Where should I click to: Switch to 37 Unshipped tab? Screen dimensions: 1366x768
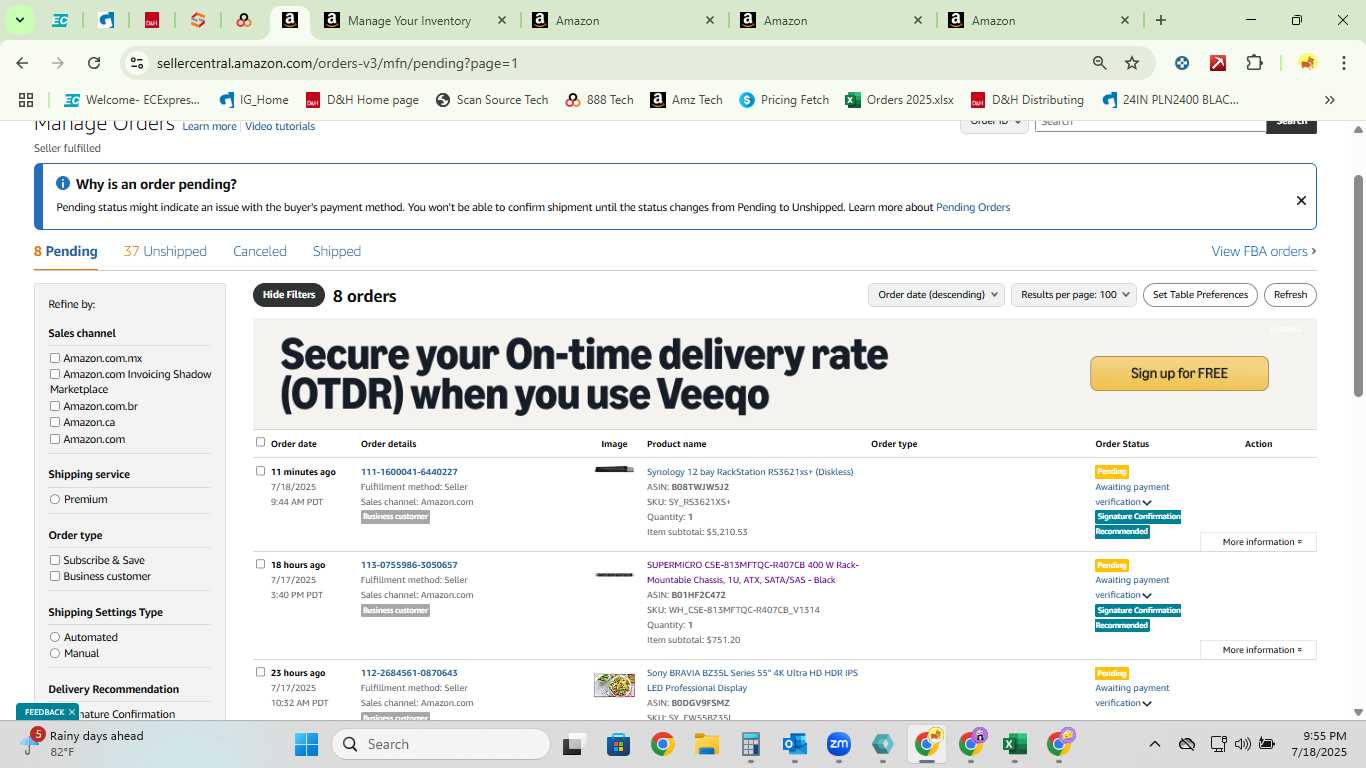(165, 251)
